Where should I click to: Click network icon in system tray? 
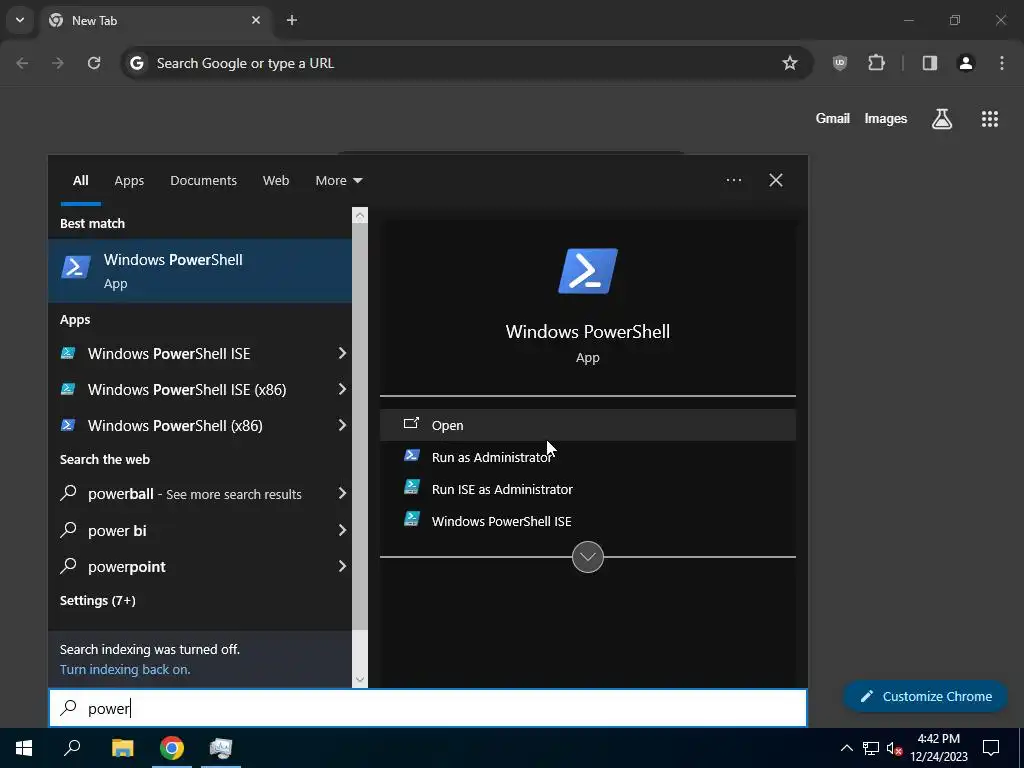871,748
